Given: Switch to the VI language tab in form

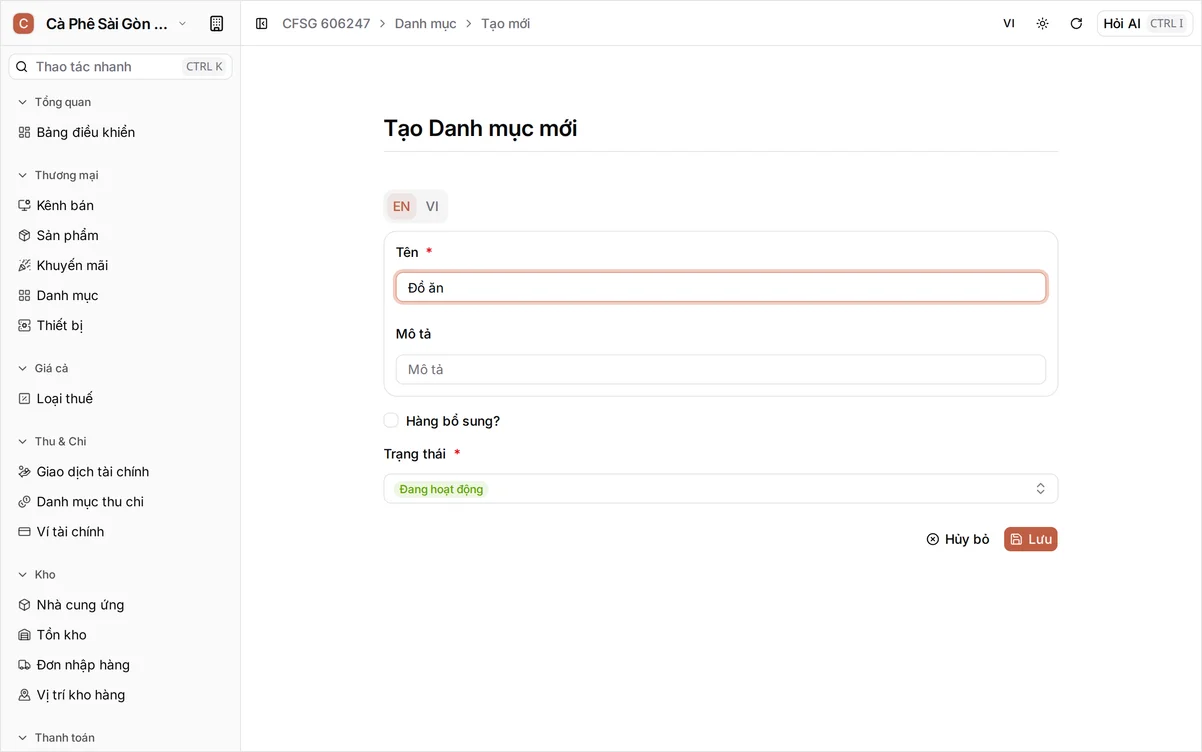Looking at the screenshot, I should coord(432,206).
